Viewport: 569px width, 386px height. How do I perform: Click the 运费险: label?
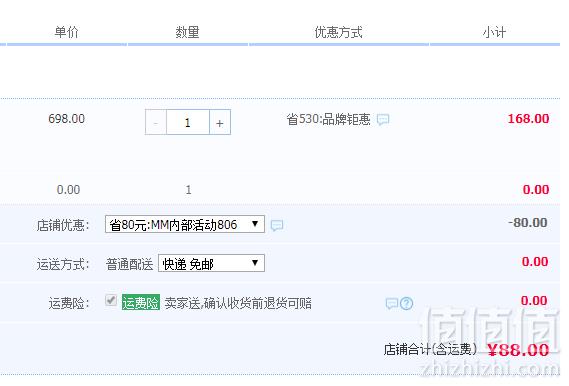point(69,303)
